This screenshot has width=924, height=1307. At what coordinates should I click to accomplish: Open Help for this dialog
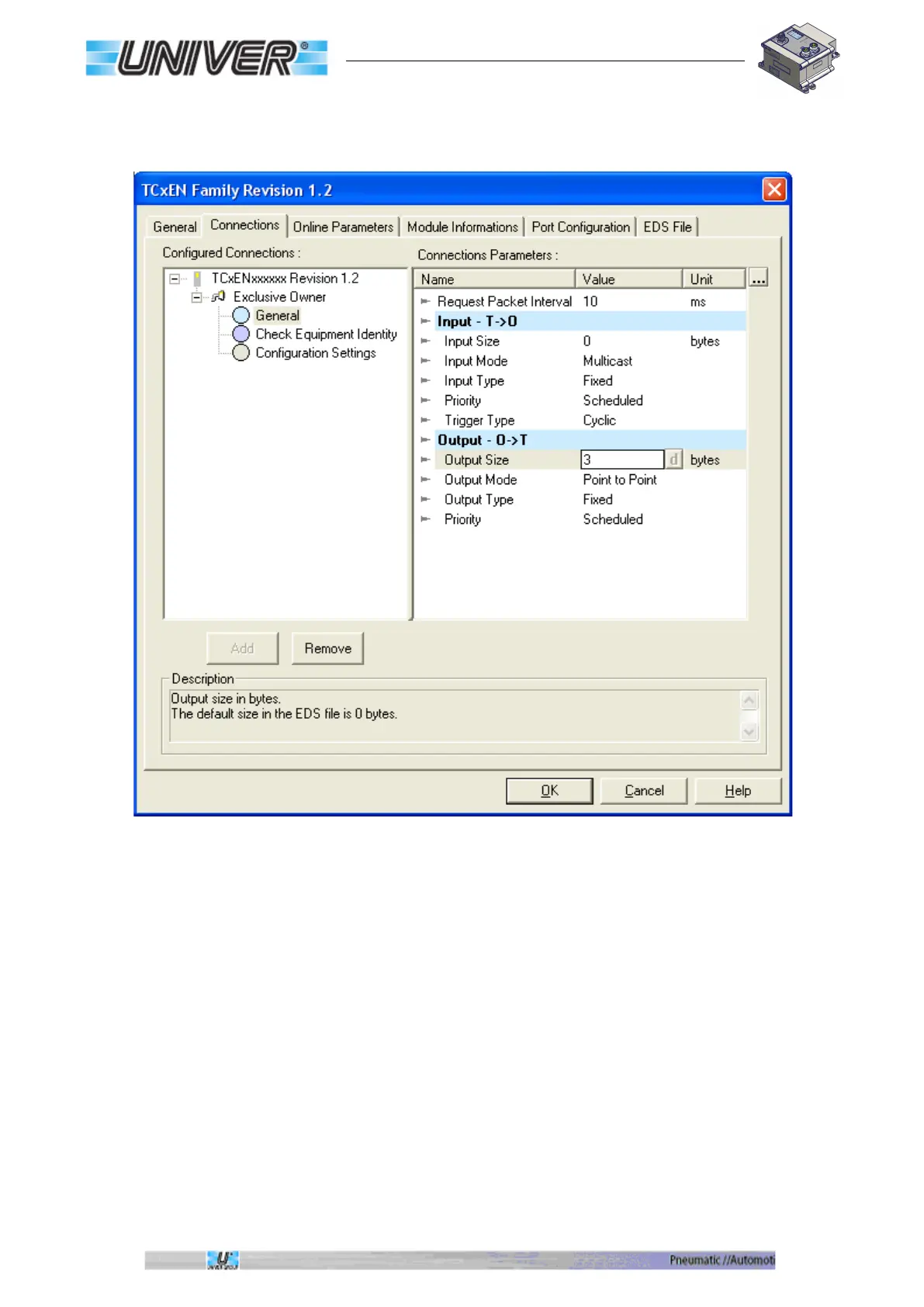[738, 790]
